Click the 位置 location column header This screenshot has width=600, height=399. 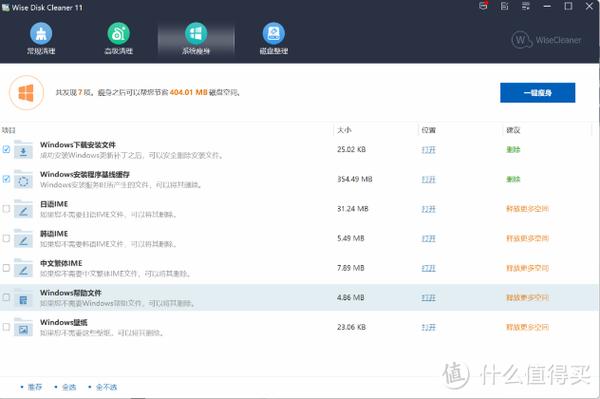pyautogui.click(x=429, y=130)
